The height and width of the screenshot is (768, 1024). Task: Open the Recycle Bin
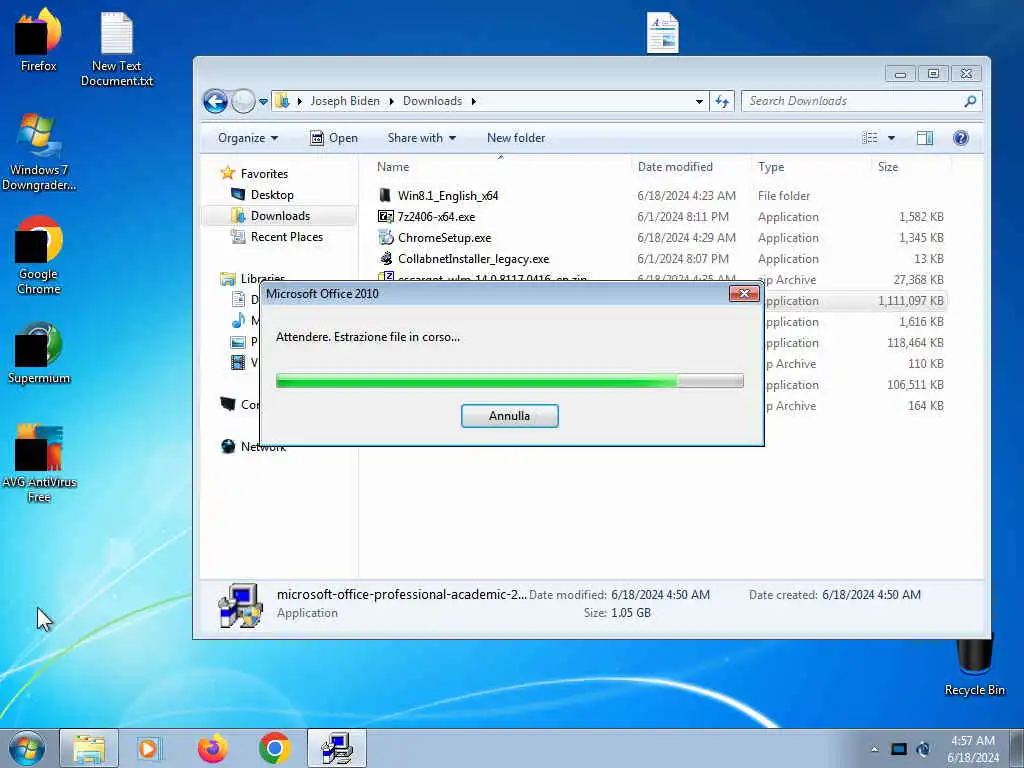tap(974, 663)
